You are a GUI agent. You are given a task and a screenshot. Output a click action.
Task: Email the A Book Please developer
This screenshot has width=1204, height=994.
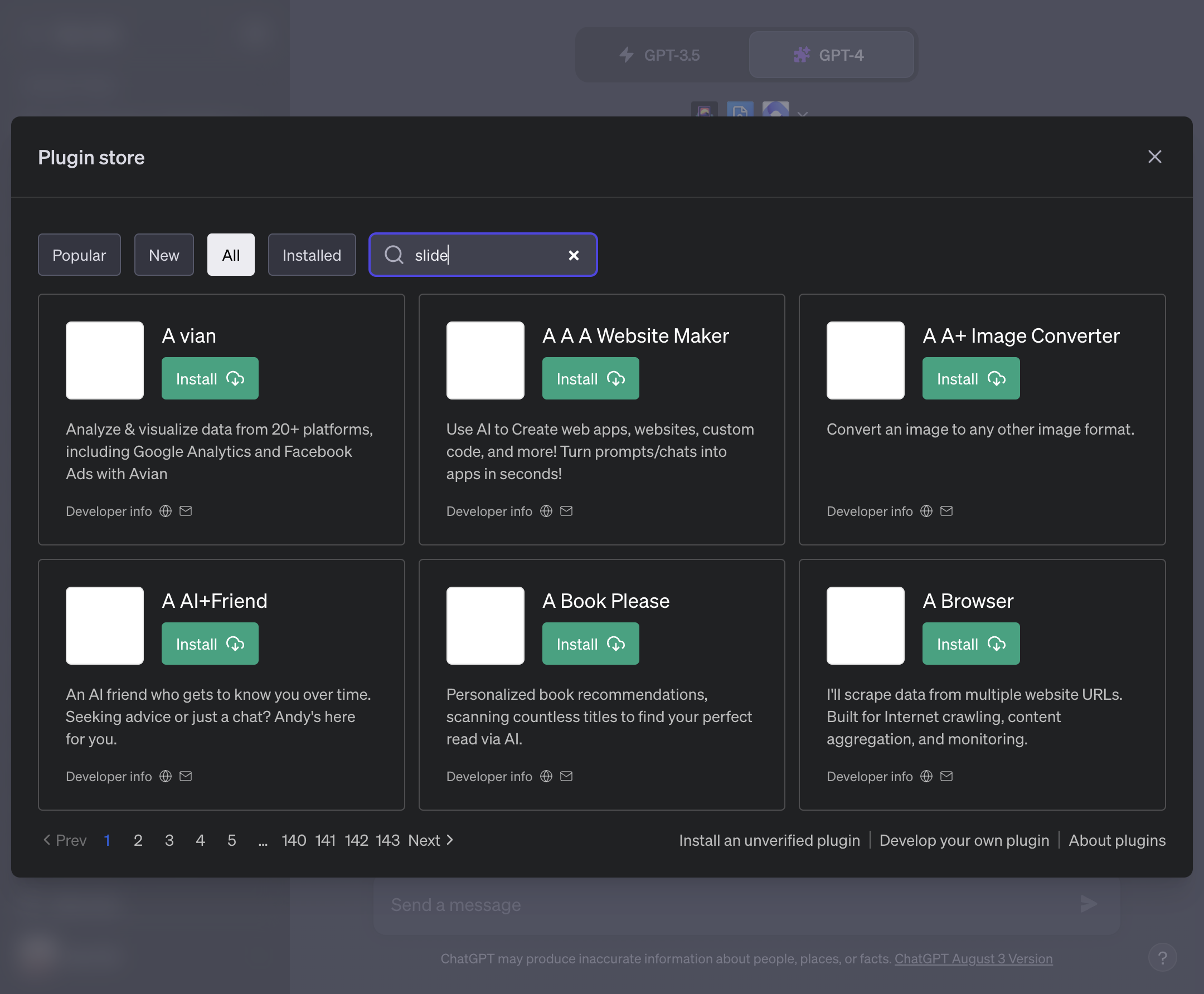coord(566,776)
